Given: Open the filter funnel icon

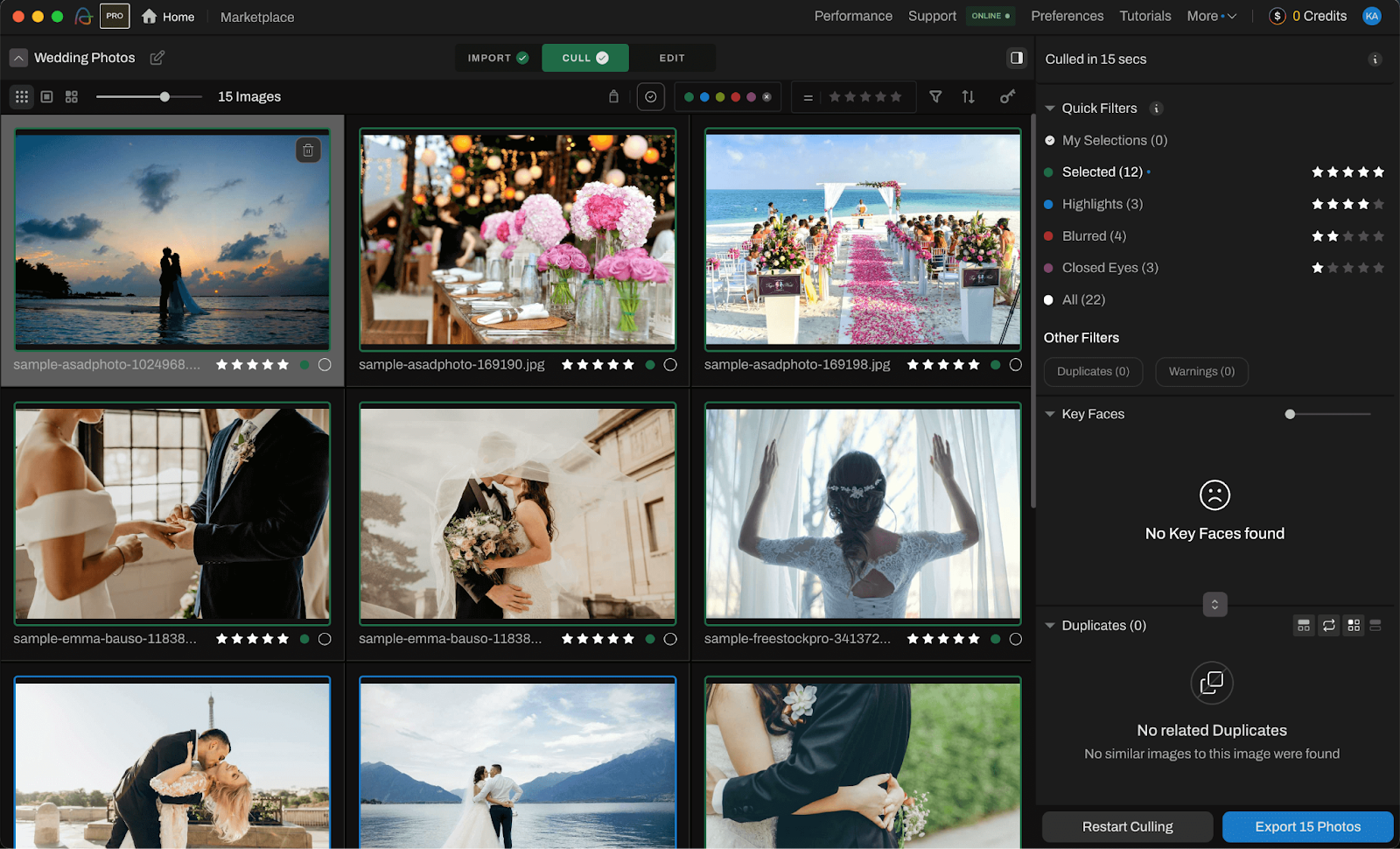Looking at the screenshot, I should 935,97.
